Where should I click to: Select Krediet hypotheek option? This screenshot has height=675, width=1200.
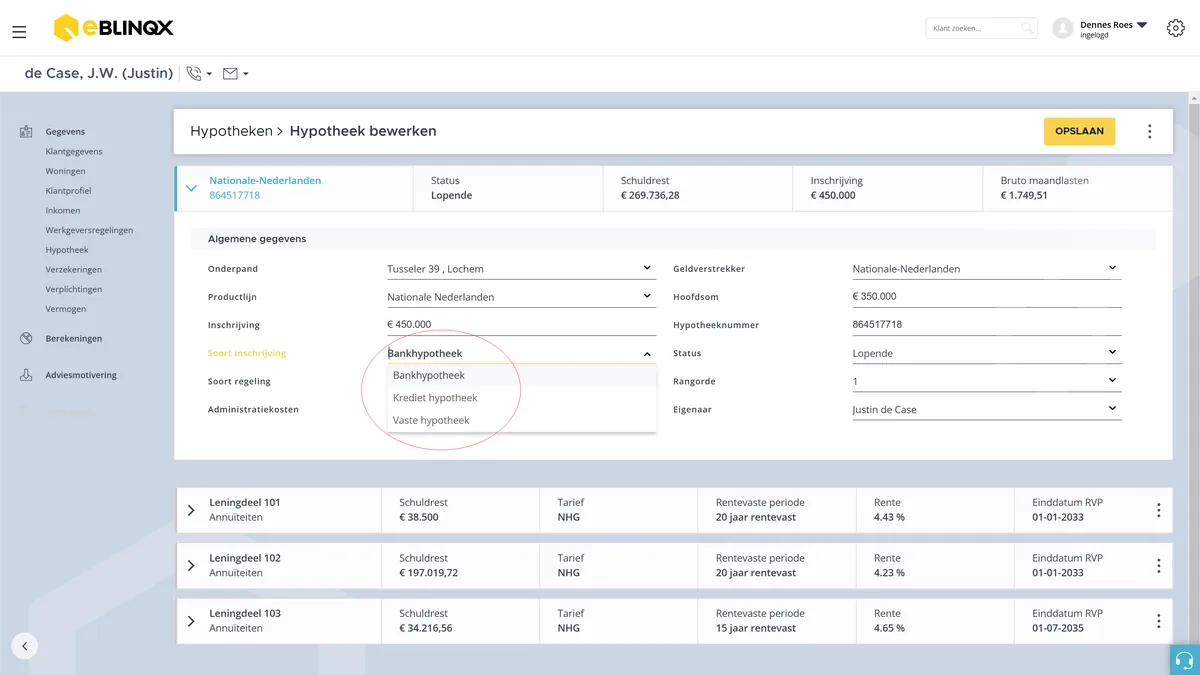521,398
